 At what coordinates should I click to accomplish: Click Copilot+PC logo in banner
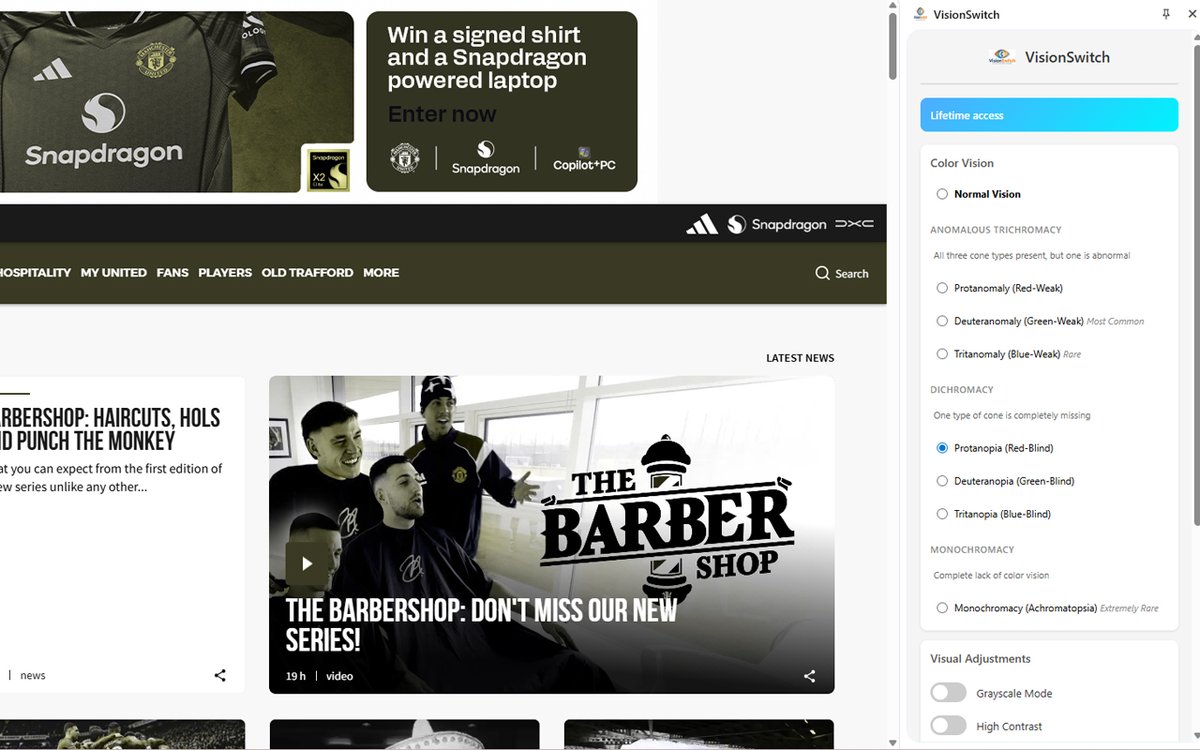585,159
